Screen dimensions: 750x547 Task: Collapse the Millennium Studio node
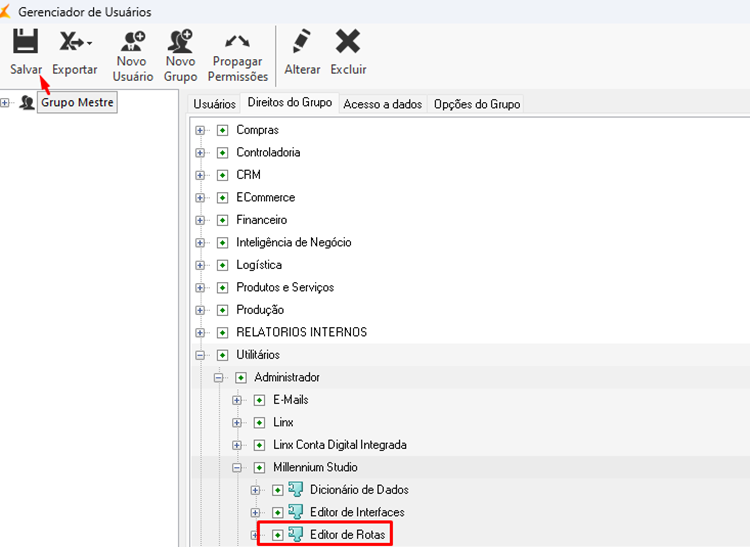tap(237, 467)
